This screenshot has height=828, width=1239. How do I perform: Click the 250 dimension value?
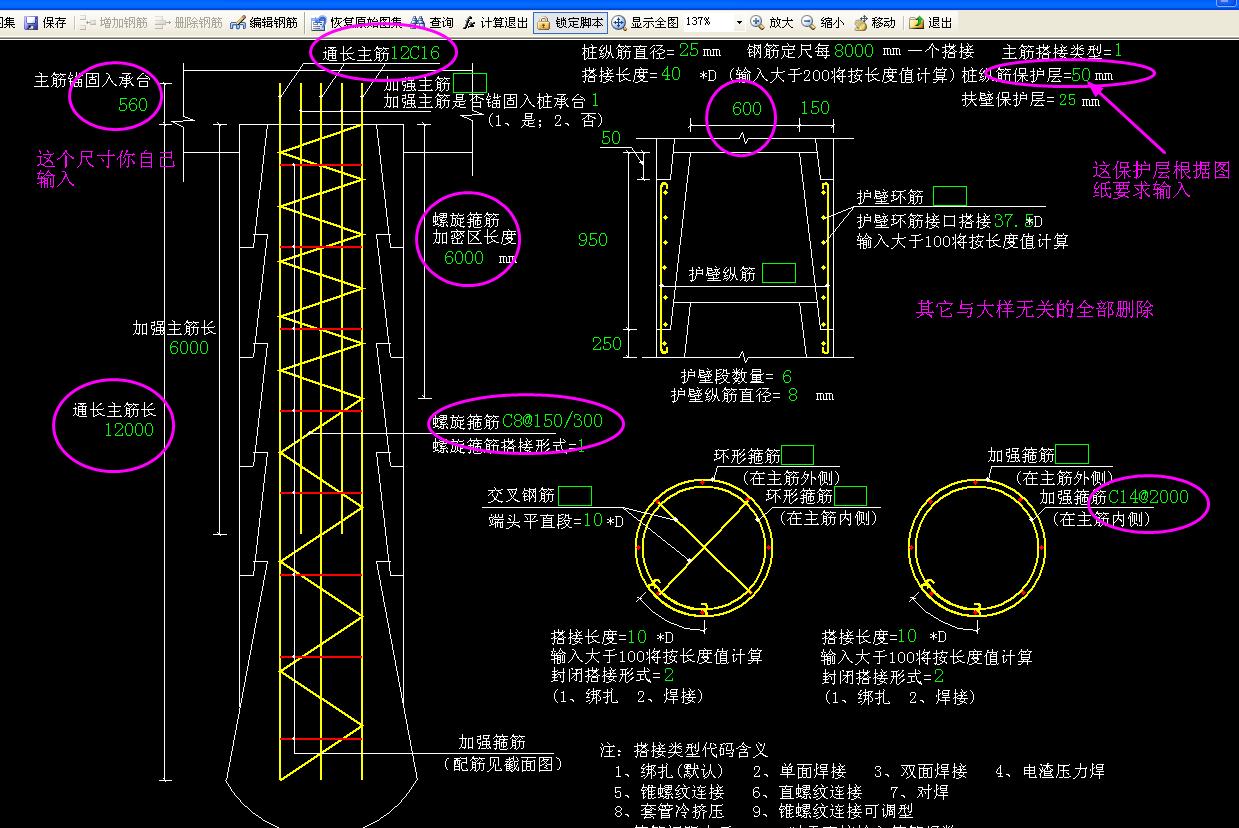coord(607,343)
